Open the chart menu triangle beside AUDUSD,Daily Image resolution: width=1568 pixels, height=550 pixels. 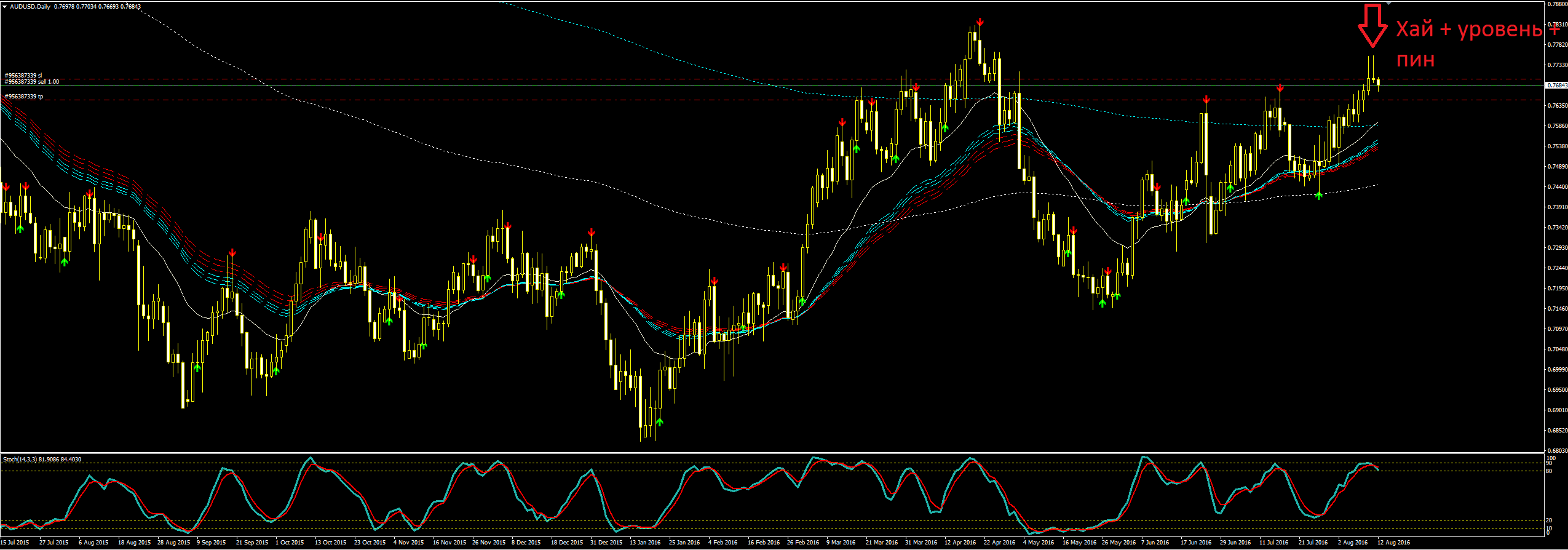(x=4, y=7)
